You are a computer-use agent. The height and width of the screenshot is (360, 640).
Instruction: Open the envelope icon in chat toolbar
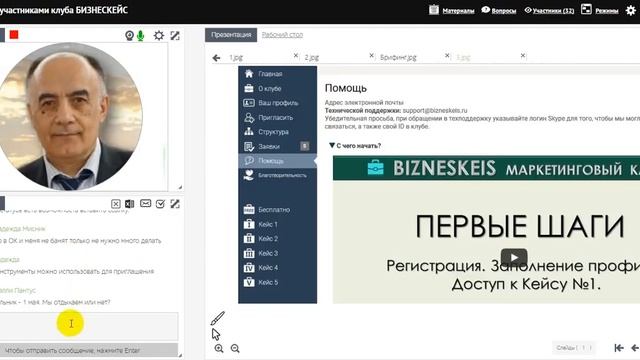coord(145,203)
